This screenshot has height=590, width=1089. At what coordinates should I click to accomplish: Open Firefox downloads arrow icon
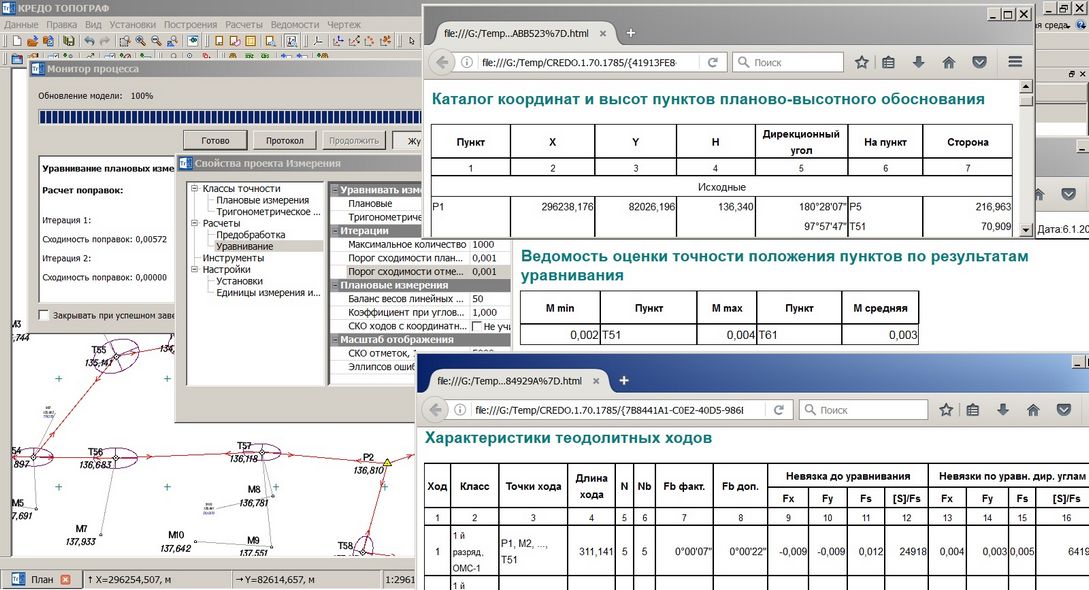pyautogui.click(x=919, y=62)
